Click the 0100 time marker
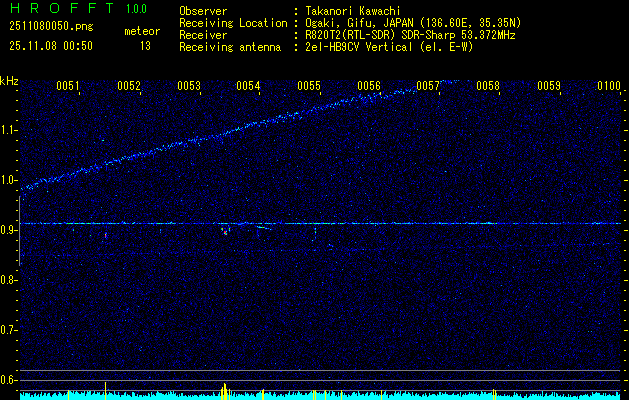This screenshot has height=400, width=629. (x=609, y=86)
